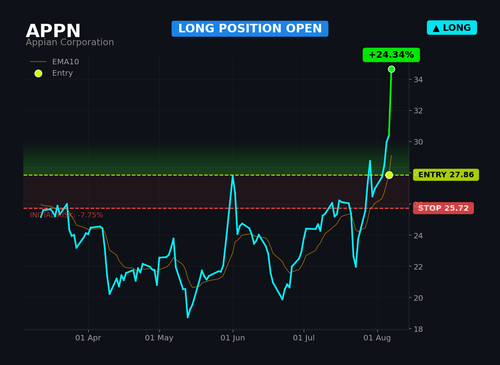Click the INITIAL RISK -7.75% label
The height and width of the screenshot is (365, 500).
tap(66, 215)
